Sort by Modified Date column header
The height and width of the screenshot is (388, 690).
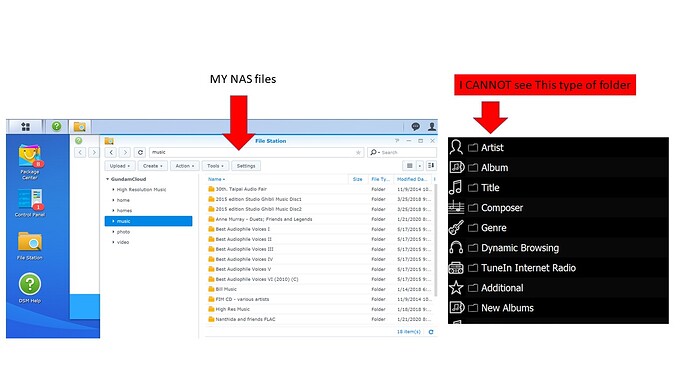(x=412, y=179)
